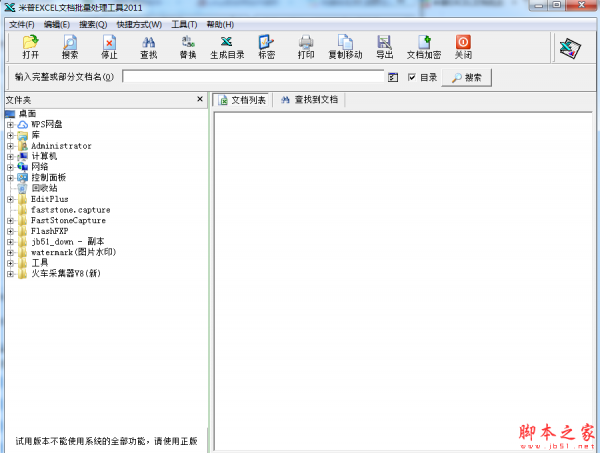Image resolution: width=600 pixels, height=453 pixels.
Task: Expand the watermark(图片水印) folder node
Action: 10,253
